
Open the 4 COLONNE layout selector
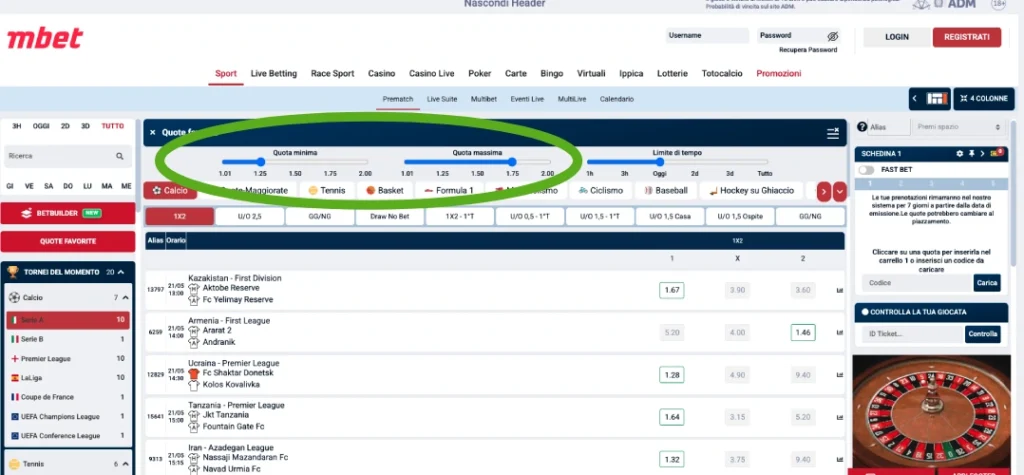point(984,99)
